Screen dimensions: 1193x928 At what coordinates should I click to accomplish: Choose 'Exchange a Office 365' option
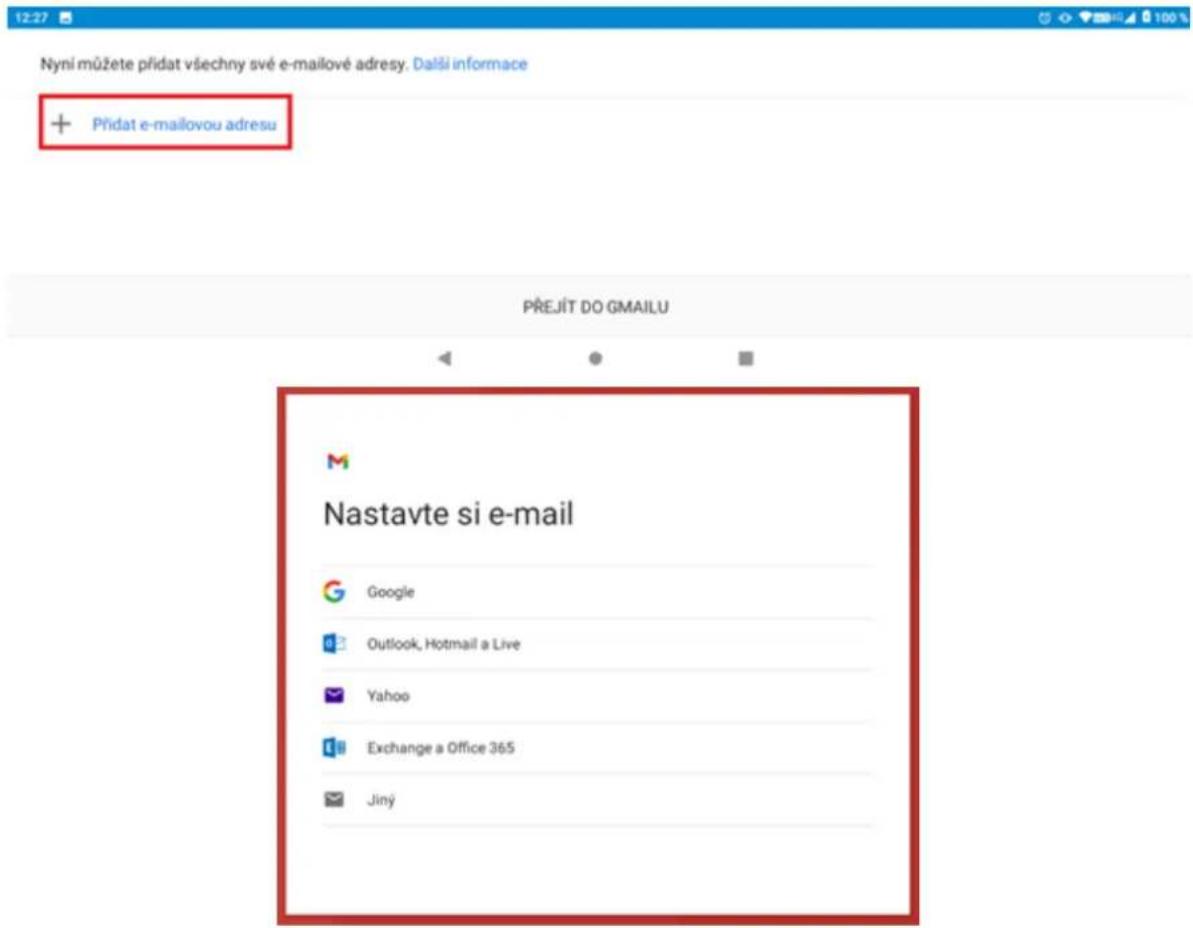[x=597, y=748]
